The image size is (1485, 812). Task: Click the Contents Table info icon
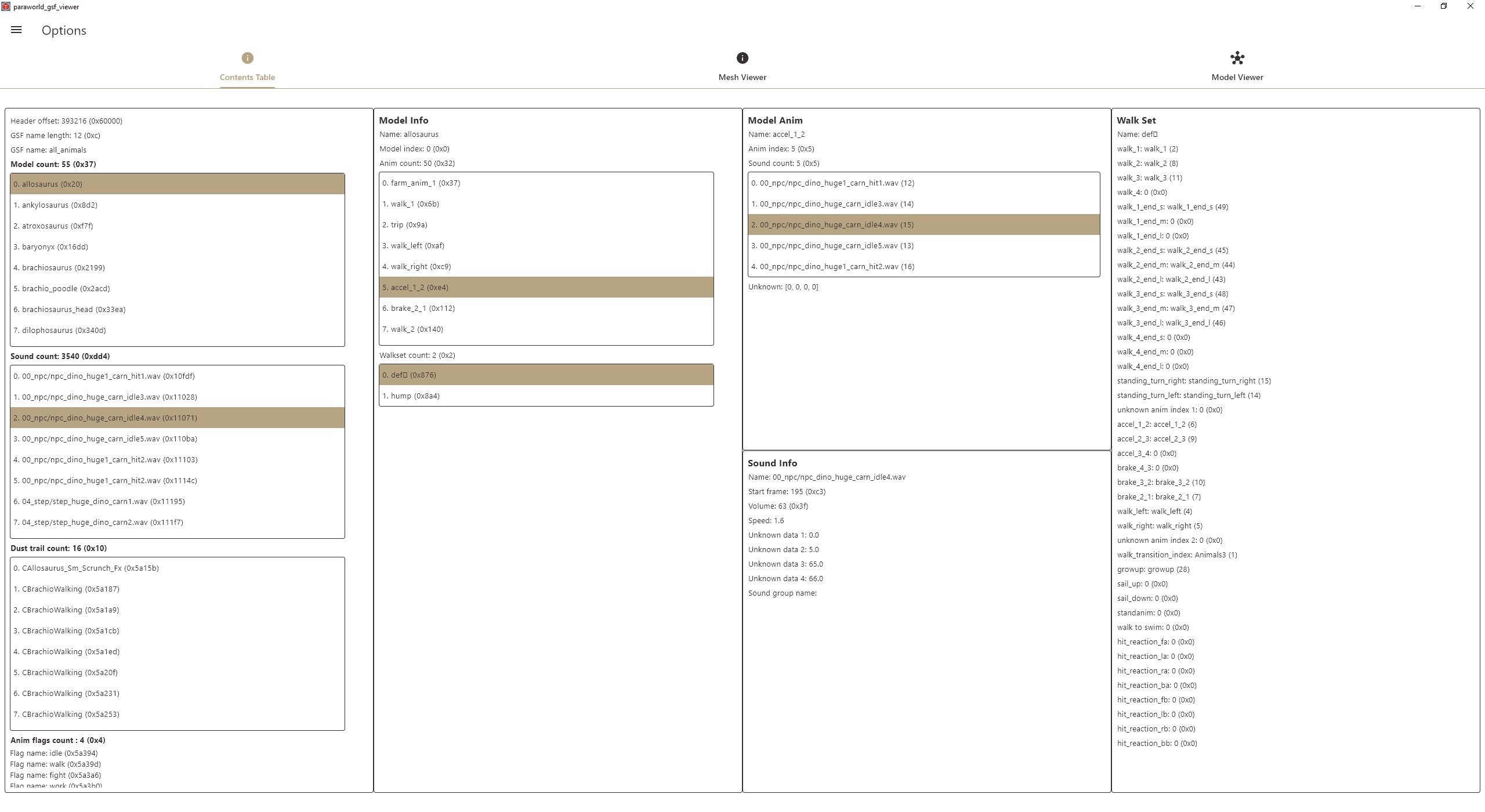(247, 58)
